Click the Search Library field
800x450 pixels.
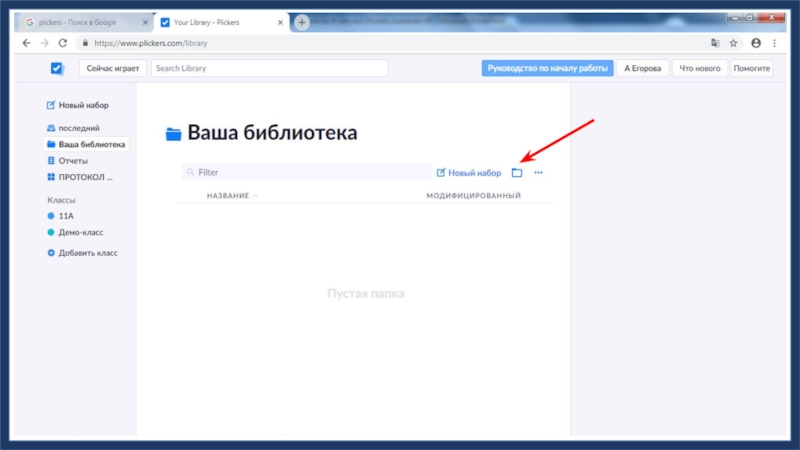(x=268, y=68)
